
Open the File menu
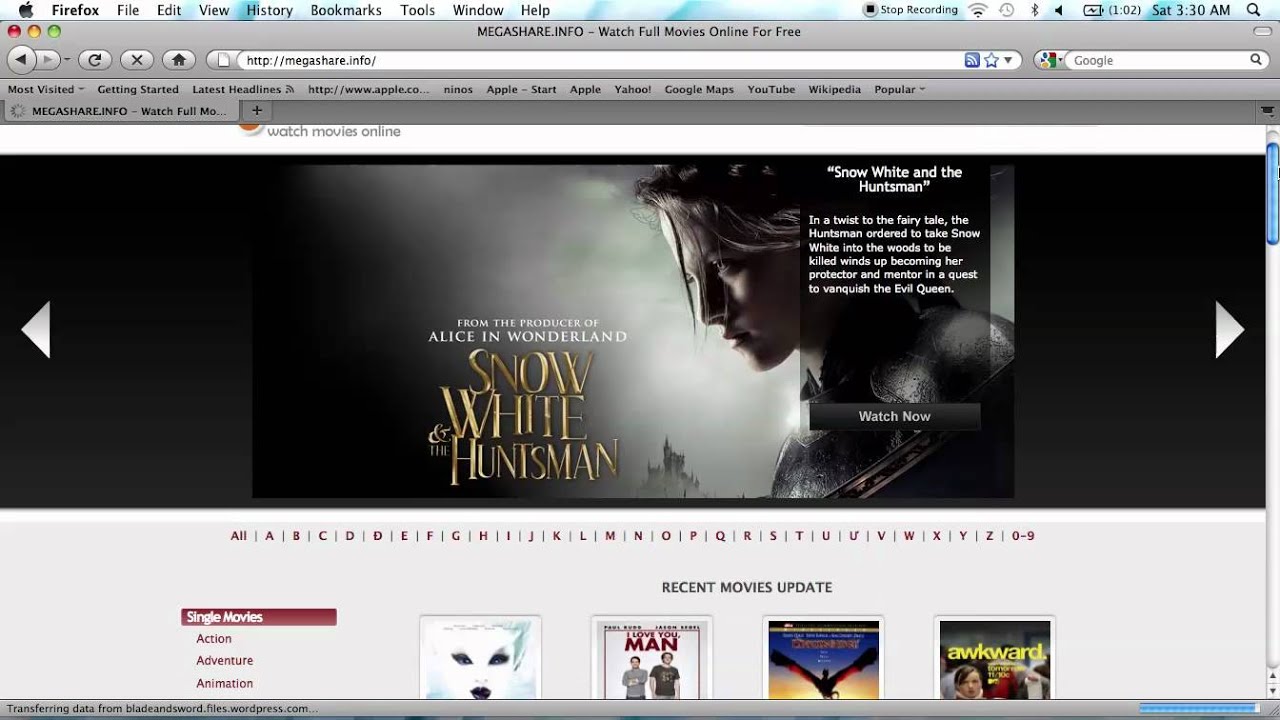coord(128,10)
